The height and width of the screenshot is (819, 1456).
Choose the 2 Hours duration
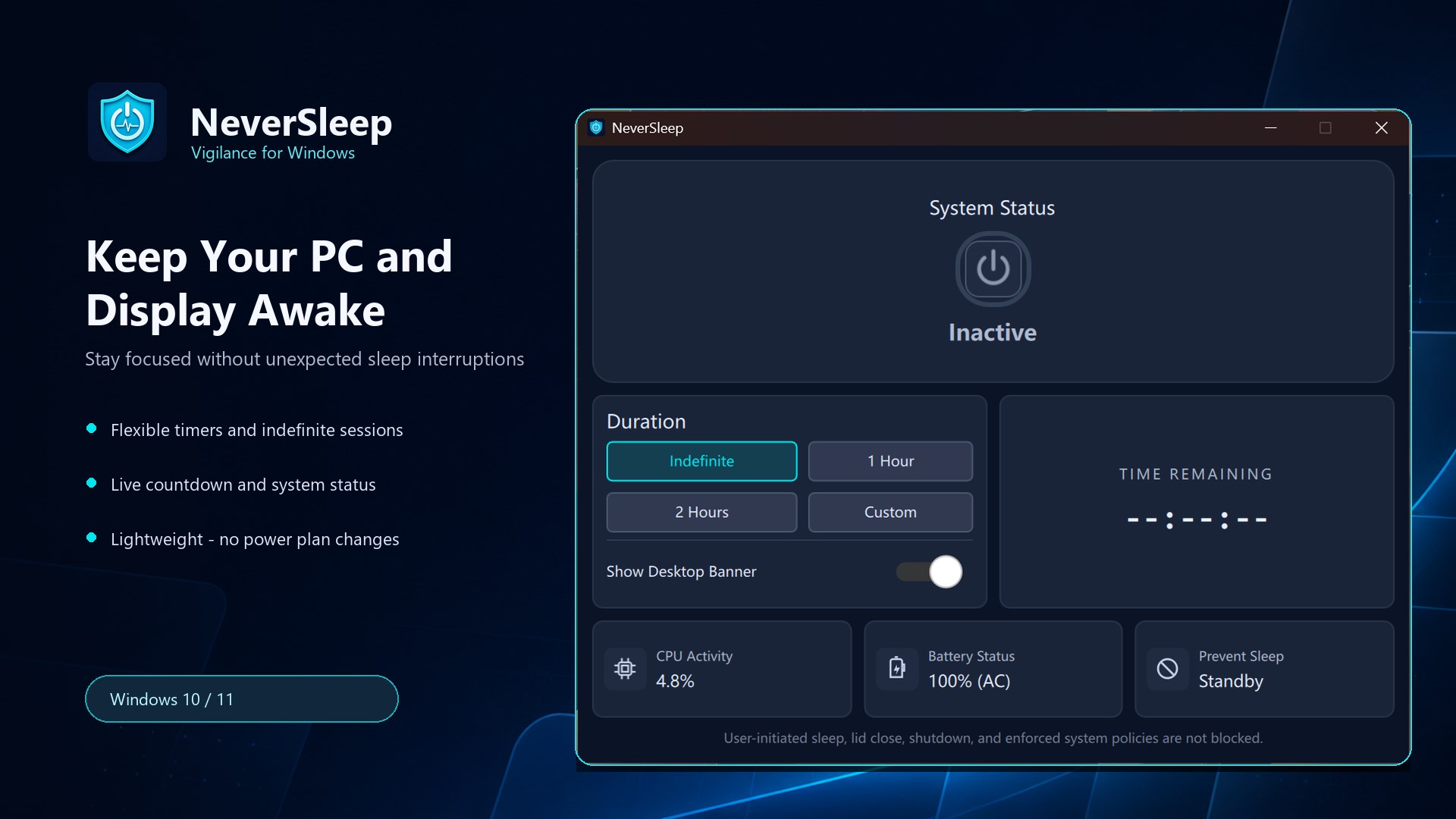click(x=701, y=513)
